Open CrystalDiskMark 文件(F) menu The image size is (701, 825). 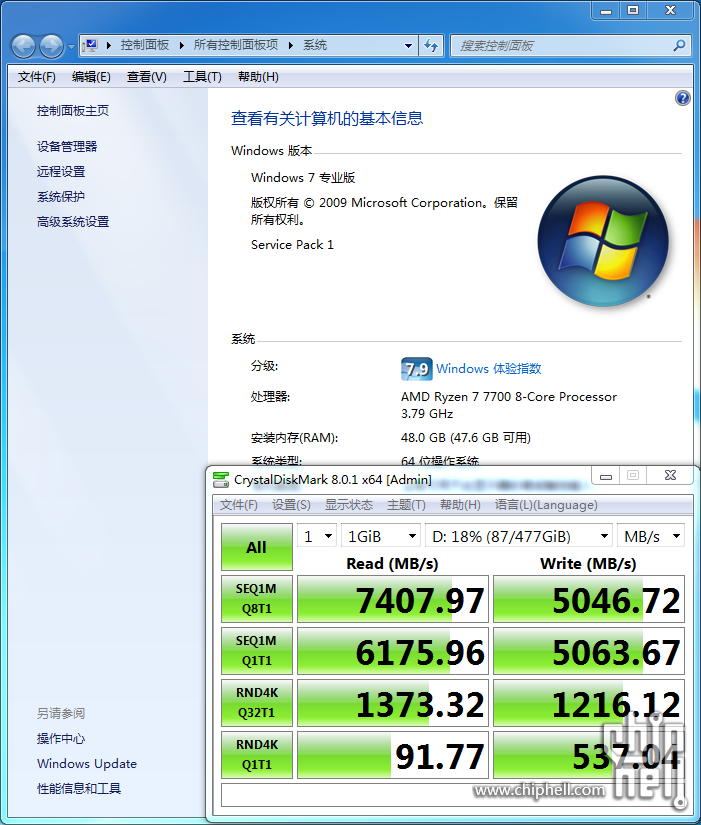point(238,505)
